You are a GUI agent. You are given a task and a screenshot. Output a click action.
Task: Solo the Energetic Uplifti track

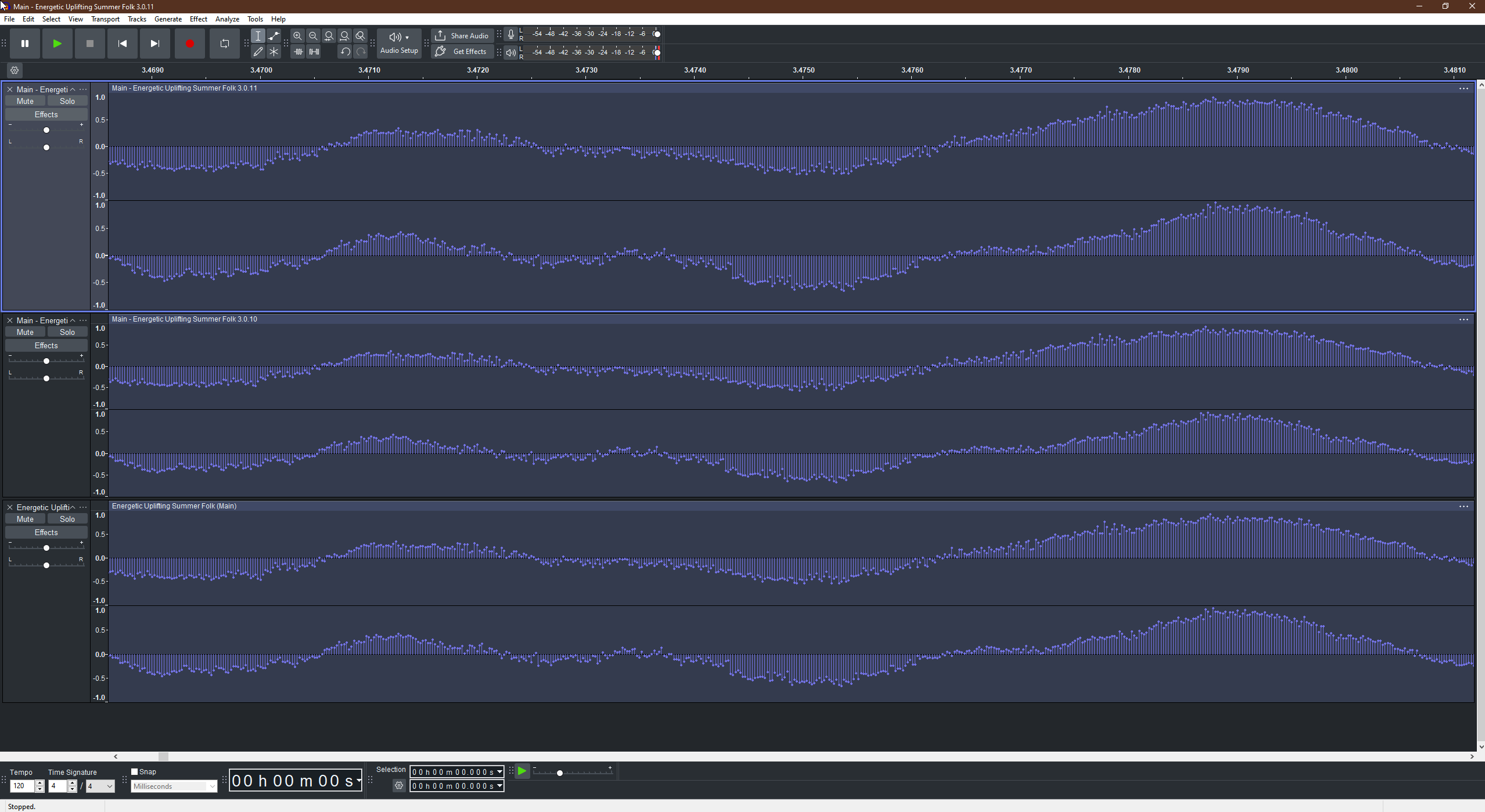pyautogui.click(x=67, y=519)
